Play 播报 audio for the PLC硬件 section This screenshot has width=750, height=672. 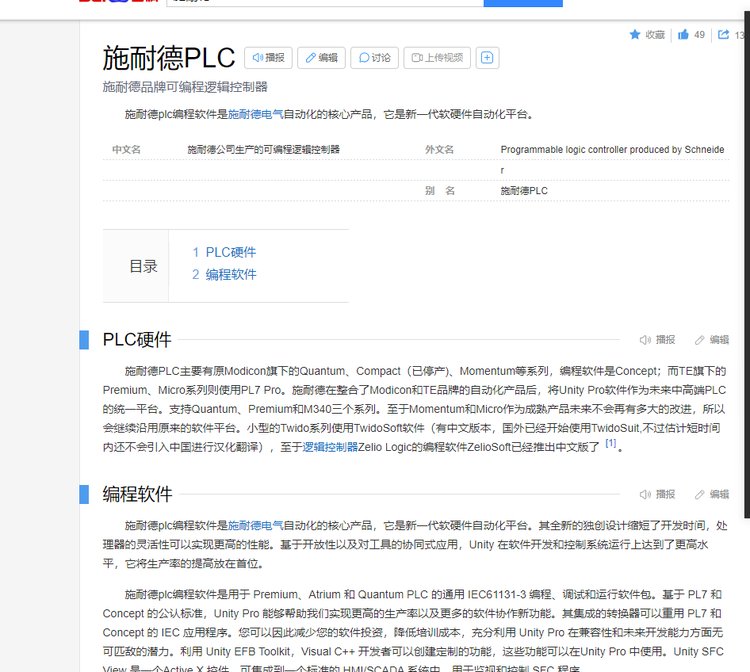[658, 340]
